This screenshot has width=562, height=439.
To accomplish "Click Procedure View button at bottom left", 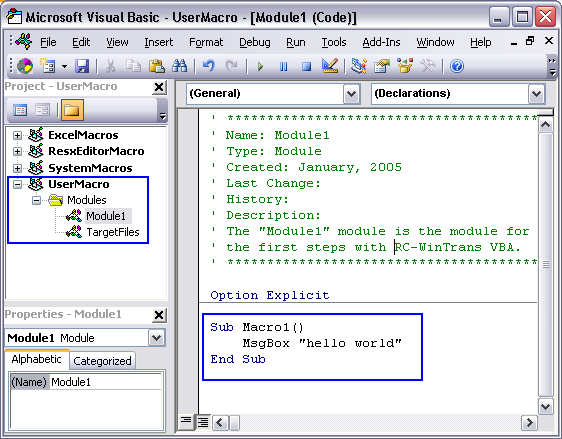I will [x=186, y=422].
